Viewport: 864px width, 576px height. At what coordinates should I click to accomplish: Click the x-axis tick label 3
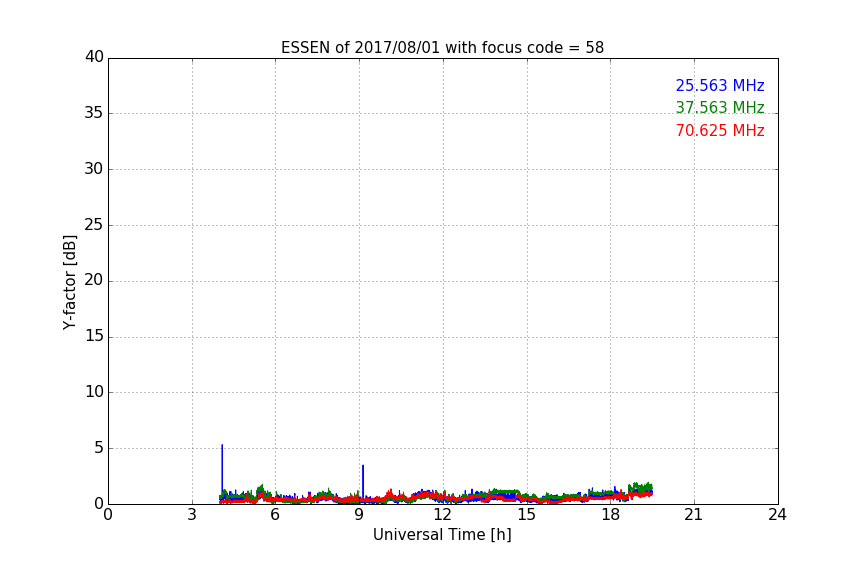(x=192, y=515)
